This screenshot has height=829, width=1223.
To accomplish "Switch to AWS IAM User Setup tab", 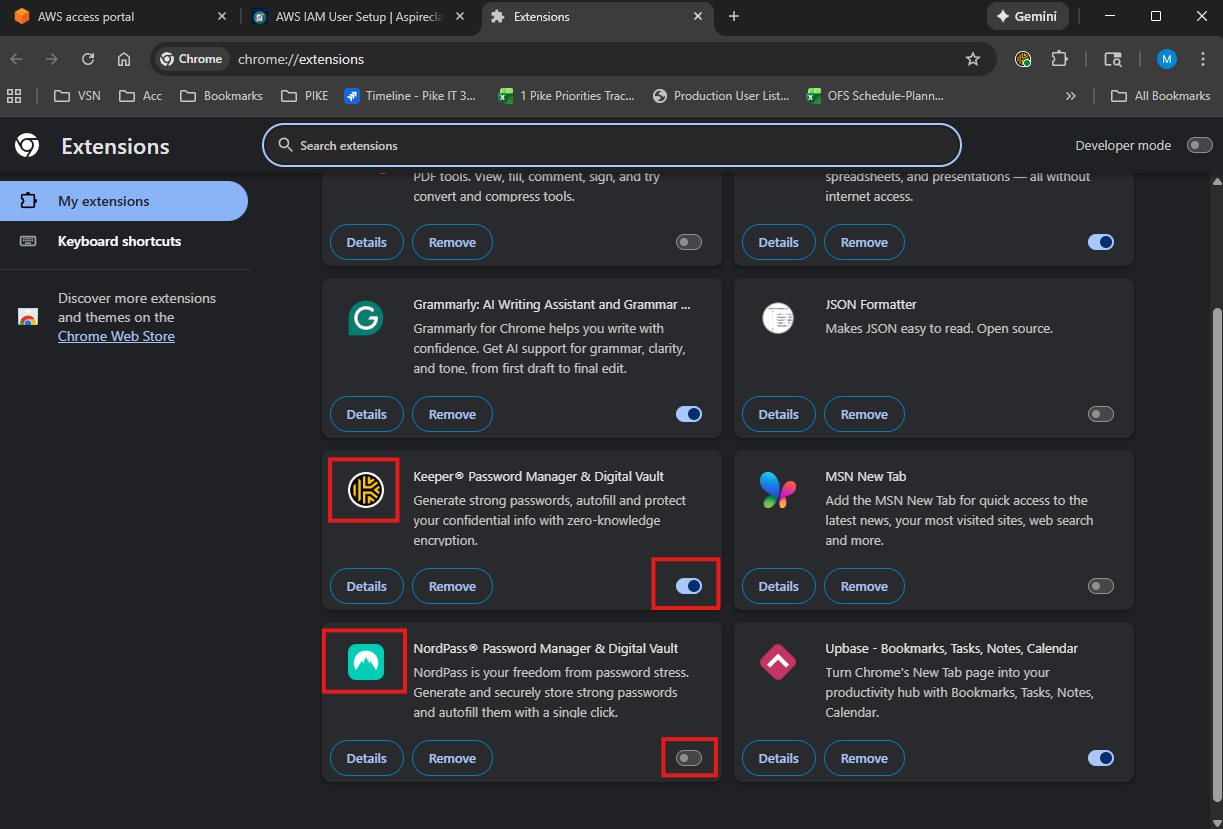I will point(360,16).
